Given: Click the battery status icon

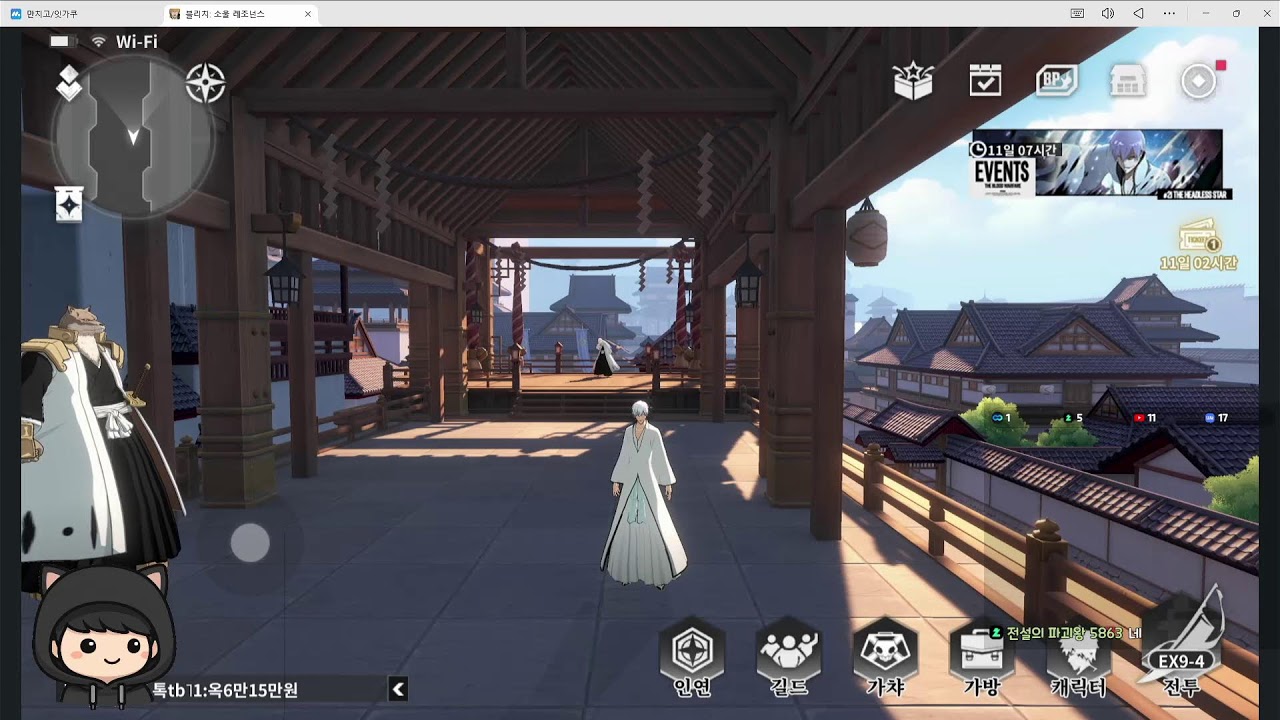Looking at the screenshot, I should tap(62, 41).
